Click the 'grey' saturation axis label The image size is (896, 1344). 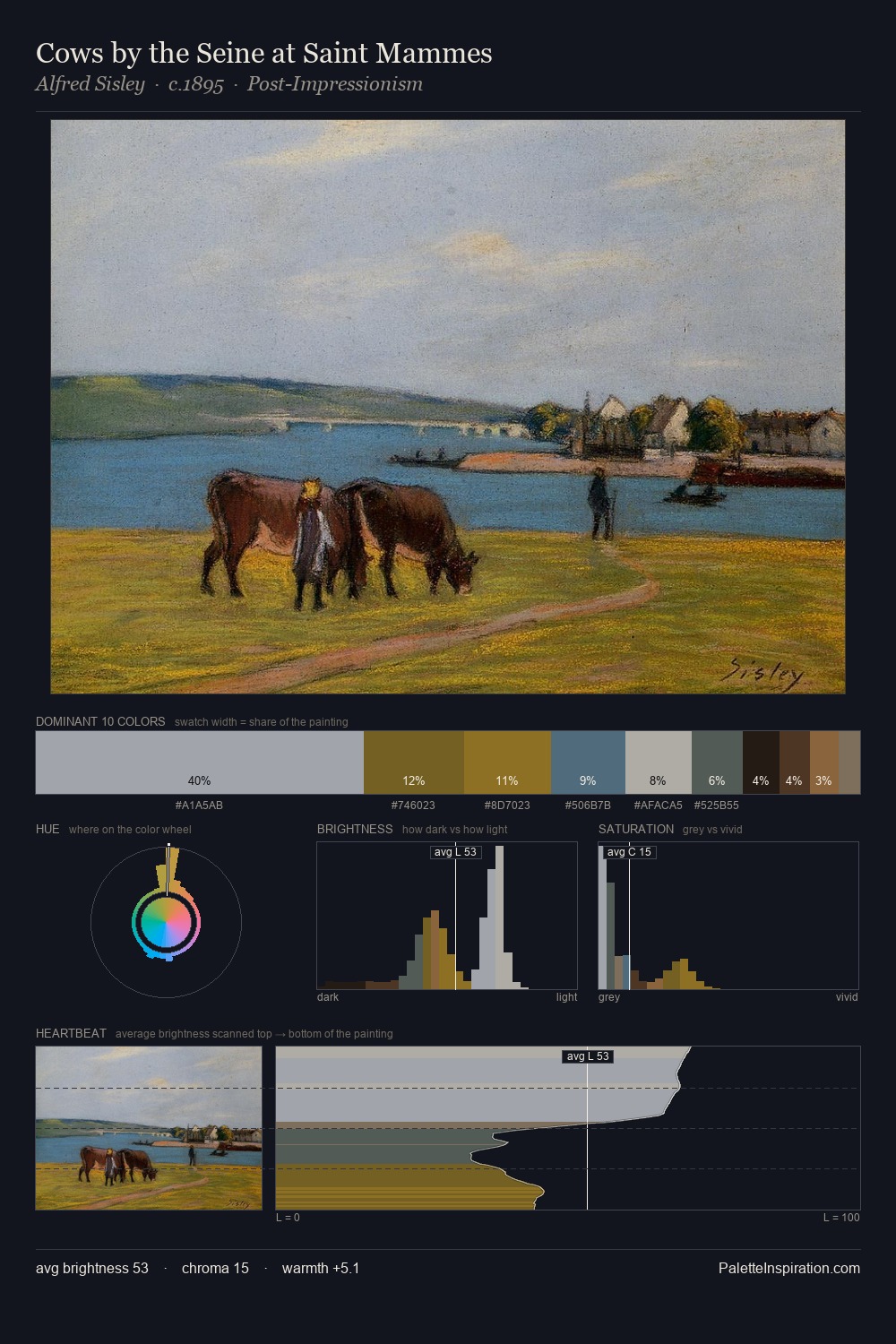coord(609,997)
